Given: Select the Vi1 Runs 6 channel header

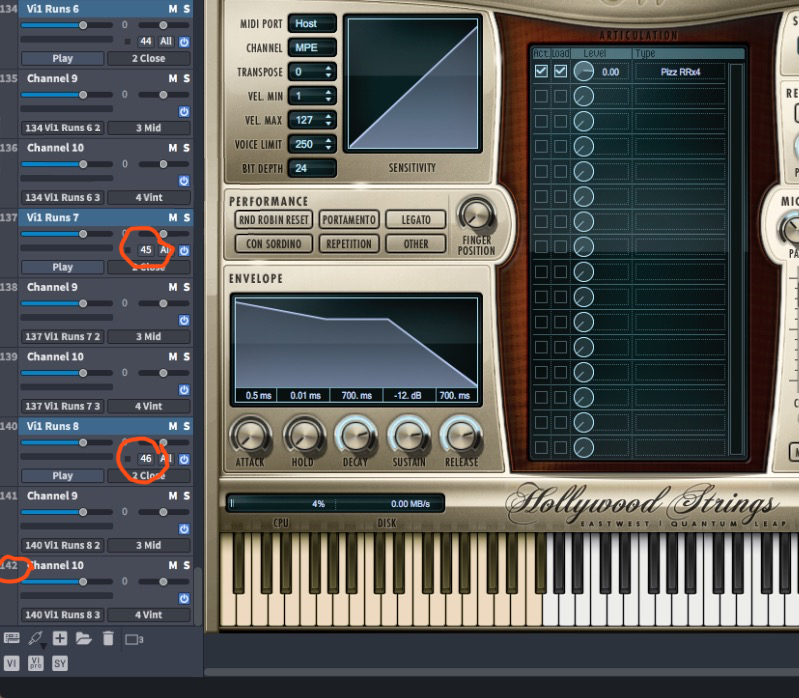Looking at the screenshot, I should [106, 9].
